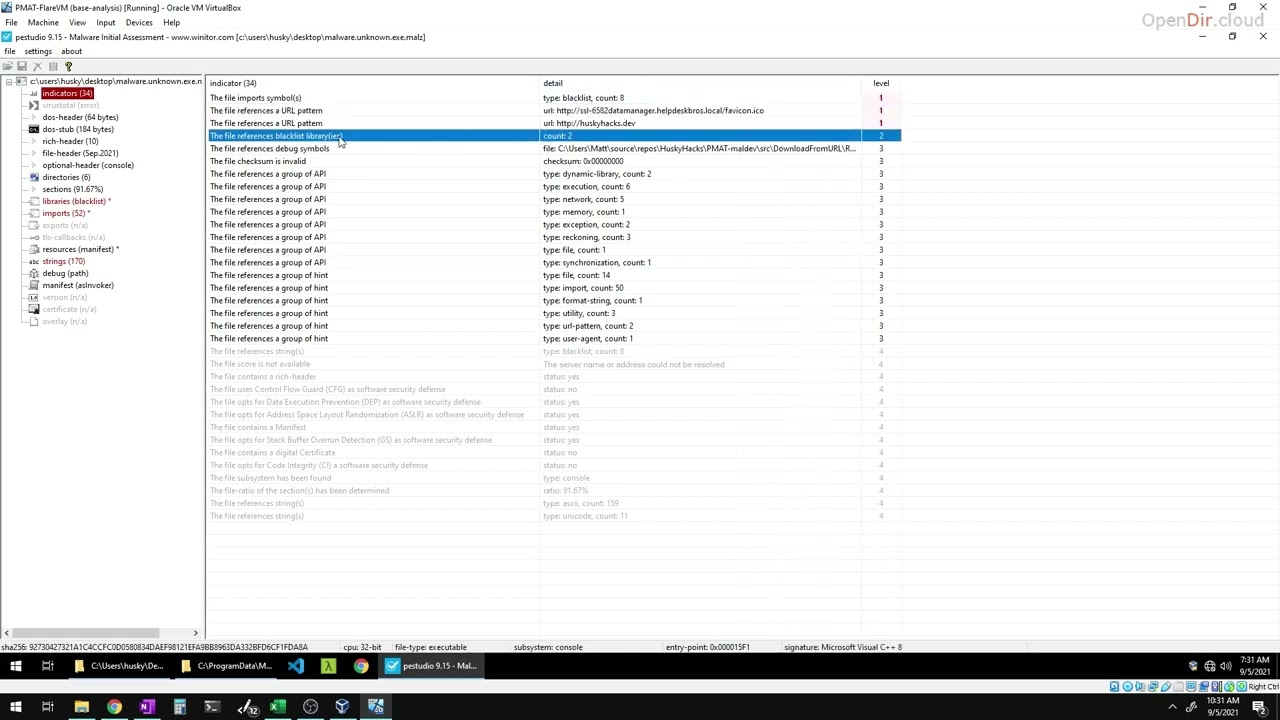Click the help question mark toolbar icon
This screenshot has height=720, width=1280.
point(68,66)
